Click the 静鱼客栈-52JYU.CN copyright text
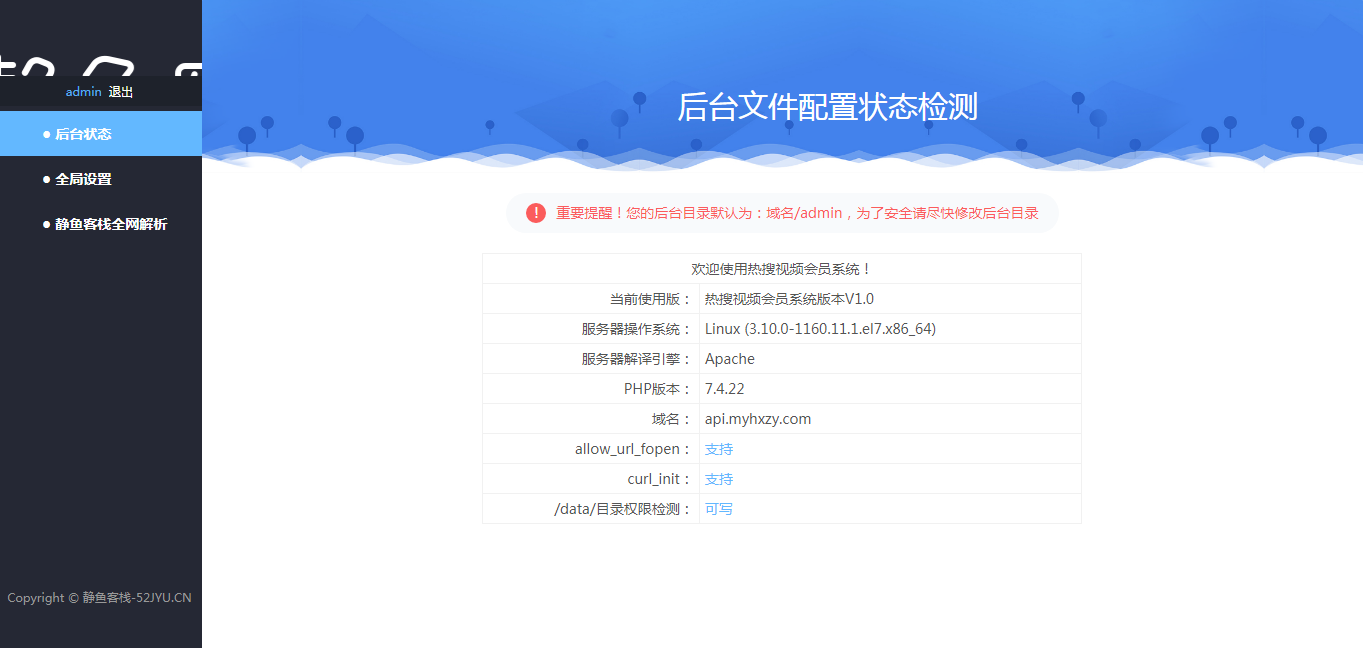 (x=136, y=598)
